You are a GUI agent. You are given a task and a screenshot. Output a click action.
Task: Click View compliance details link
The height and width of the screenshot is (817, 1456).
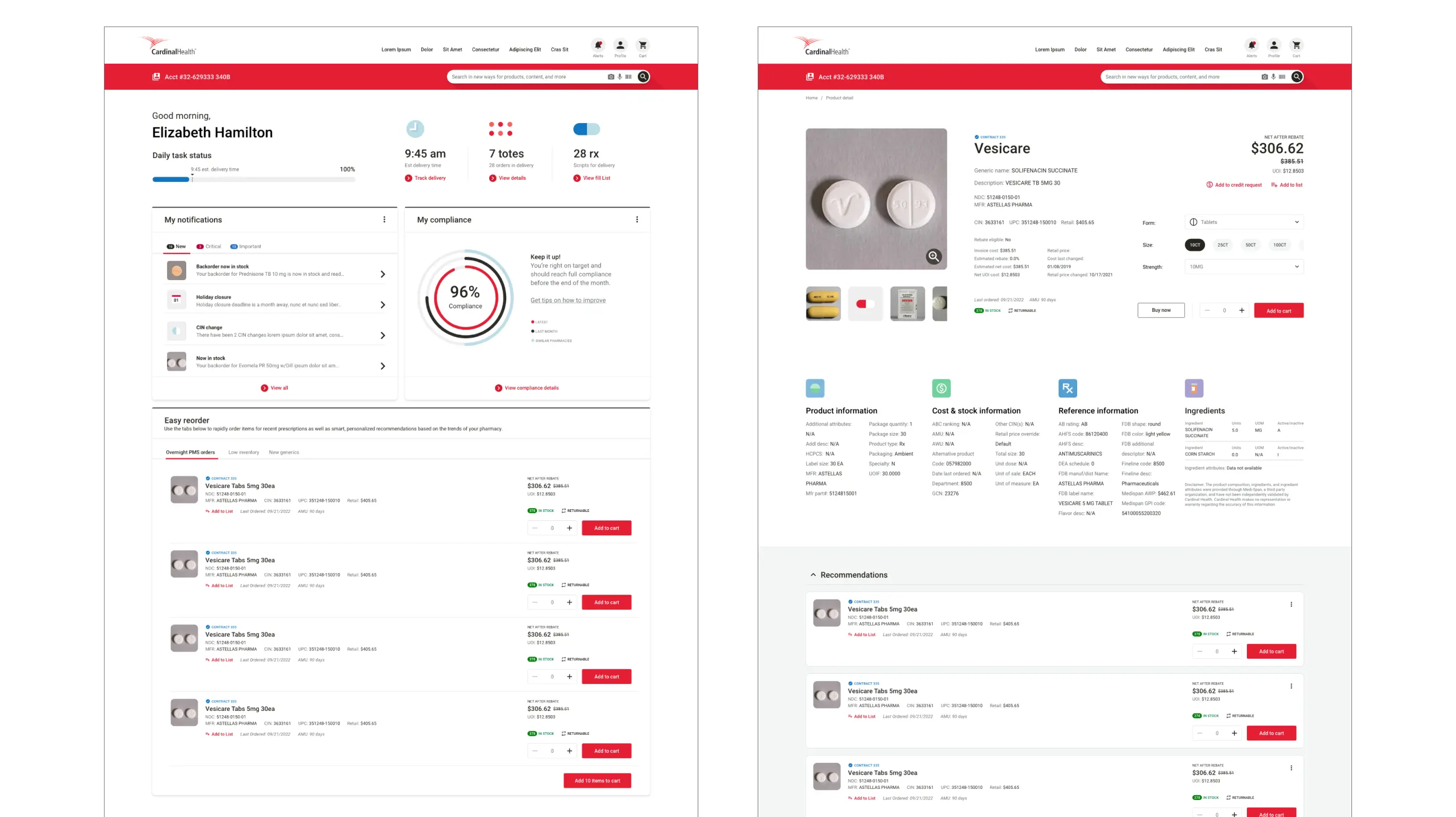pos(527,388)
